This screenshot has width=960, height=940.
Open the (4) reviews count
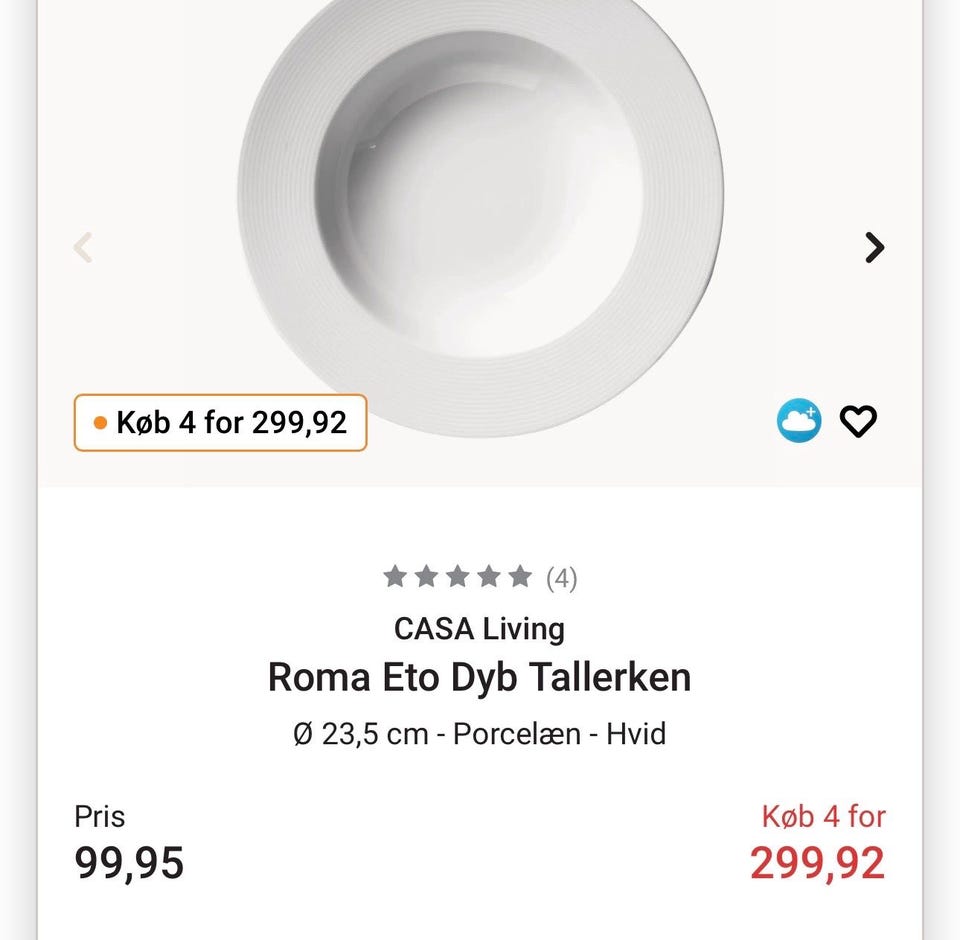tap(561, 578)
